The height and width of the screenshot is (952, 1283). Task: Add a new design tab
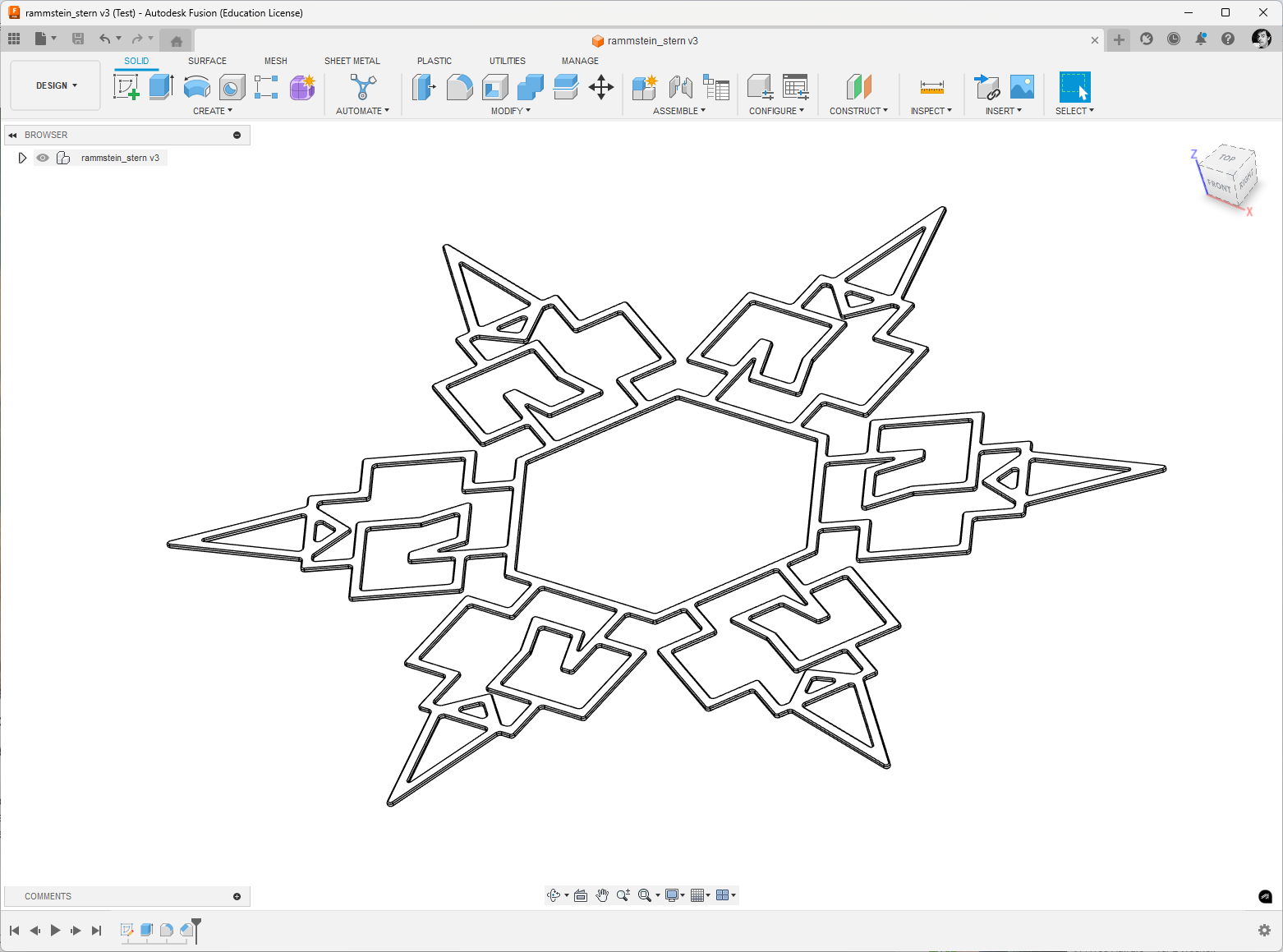tap(1119, 39)
